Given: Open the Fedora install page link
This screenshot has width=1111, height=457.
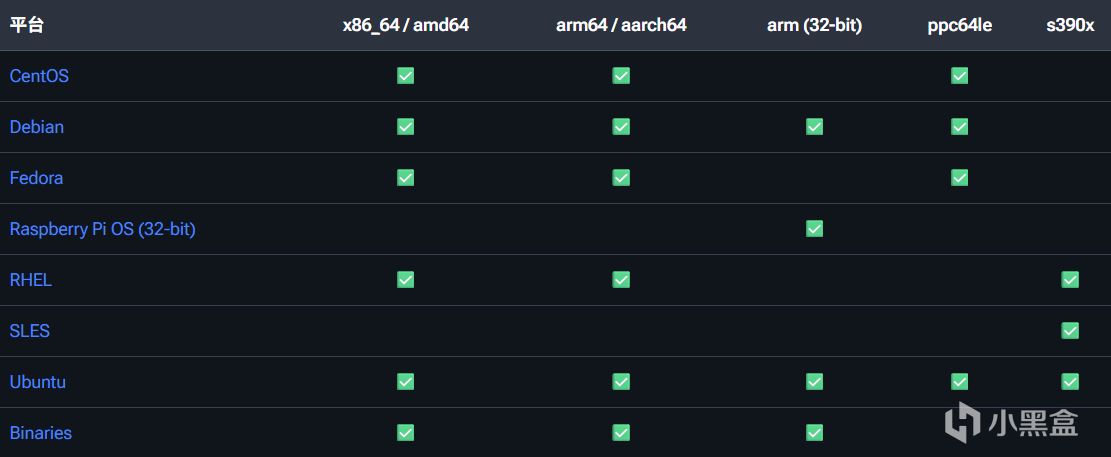Looking at the screenshot, I should (36, 178).
